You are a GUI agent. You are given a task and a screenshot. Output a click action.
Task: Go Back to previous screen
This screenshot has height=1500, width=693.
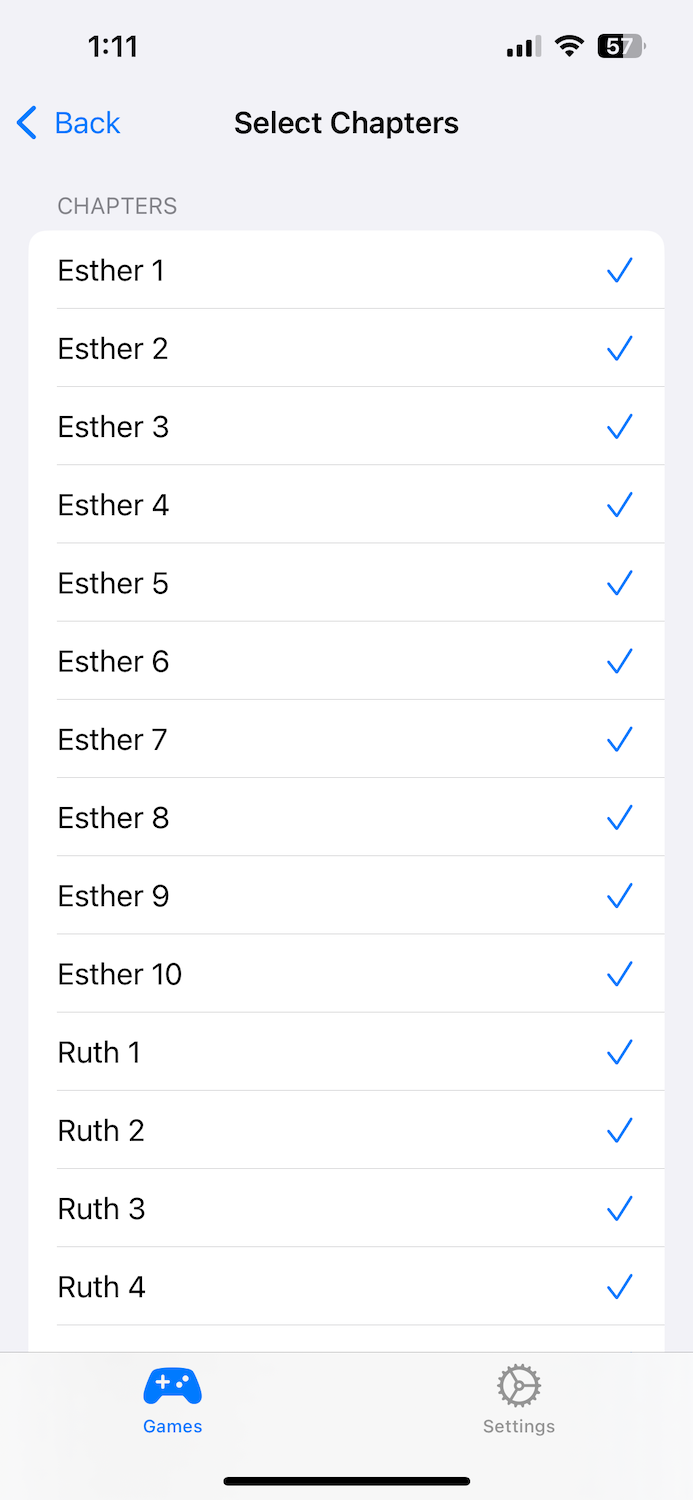(x=87, y=123)
